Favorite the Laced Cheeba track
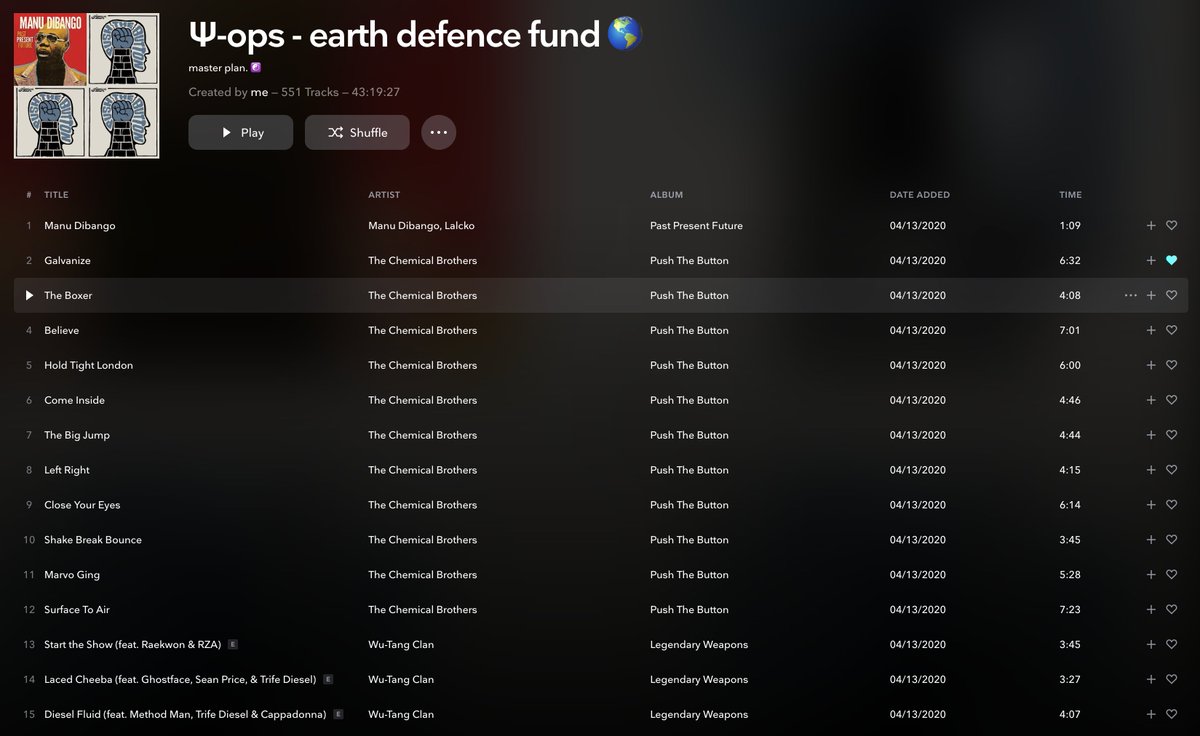 (1171, 680)
